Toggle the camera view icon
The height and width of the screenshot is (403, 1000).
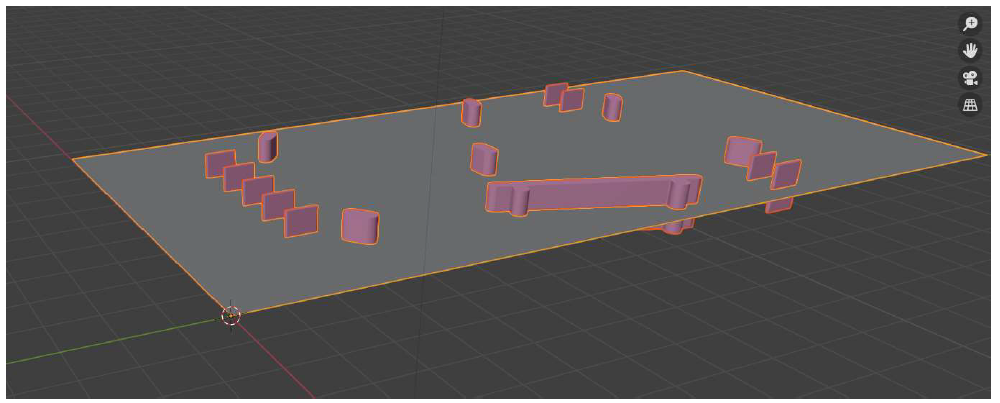[970, 78]
